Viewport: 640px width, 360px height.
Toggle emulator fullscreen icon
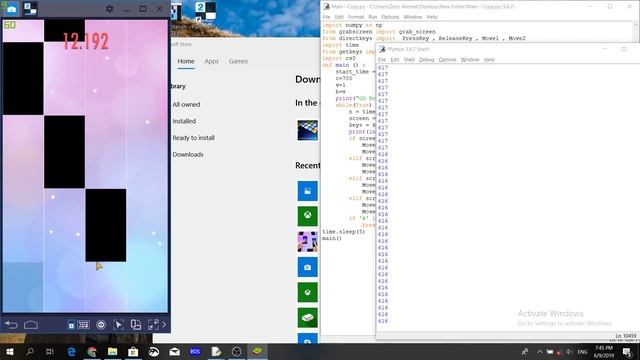point(153,324)
